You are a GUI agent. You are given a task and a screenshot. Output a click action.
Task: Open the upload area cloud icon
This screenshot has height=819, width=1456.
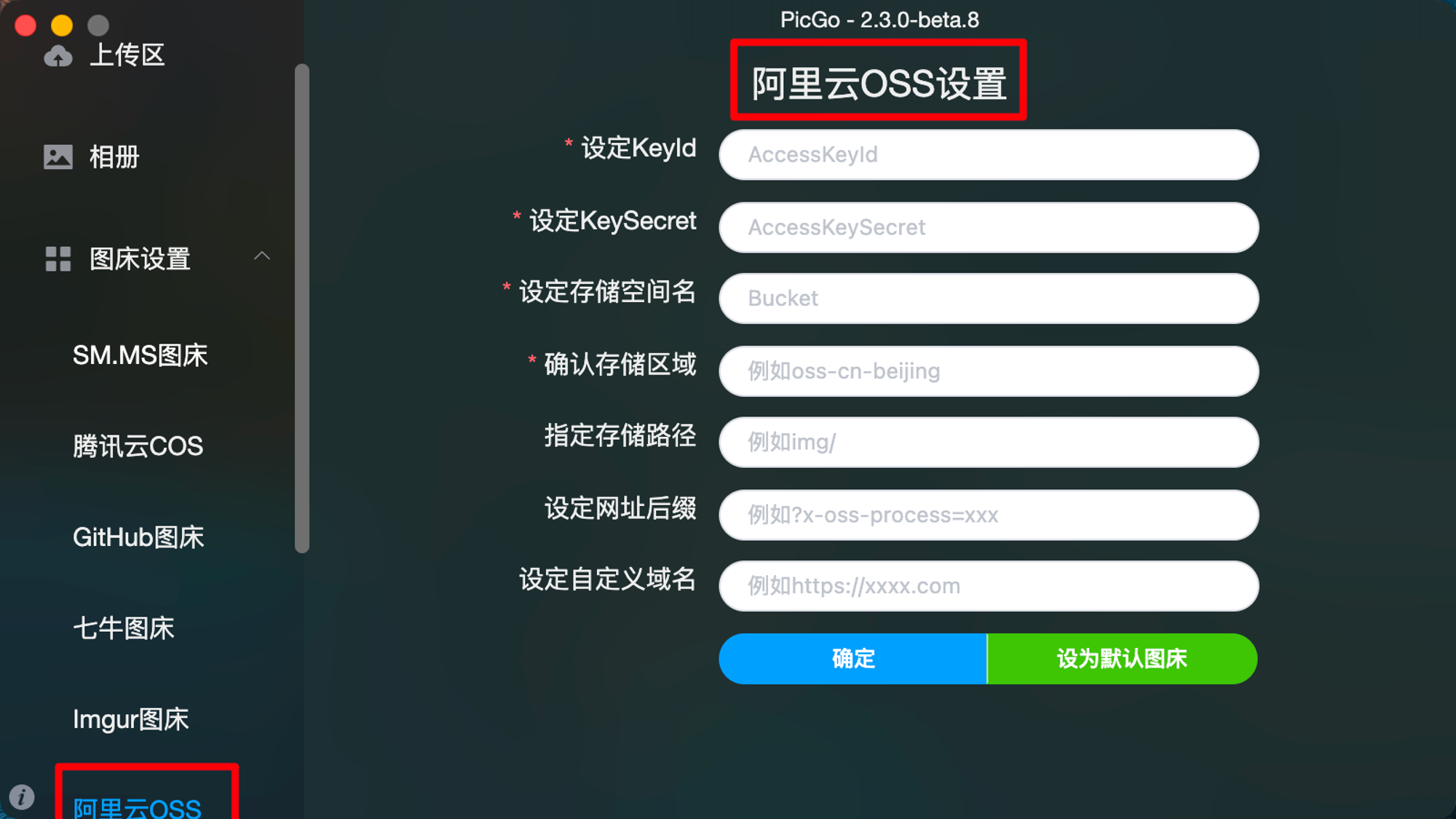pos(58,55)
